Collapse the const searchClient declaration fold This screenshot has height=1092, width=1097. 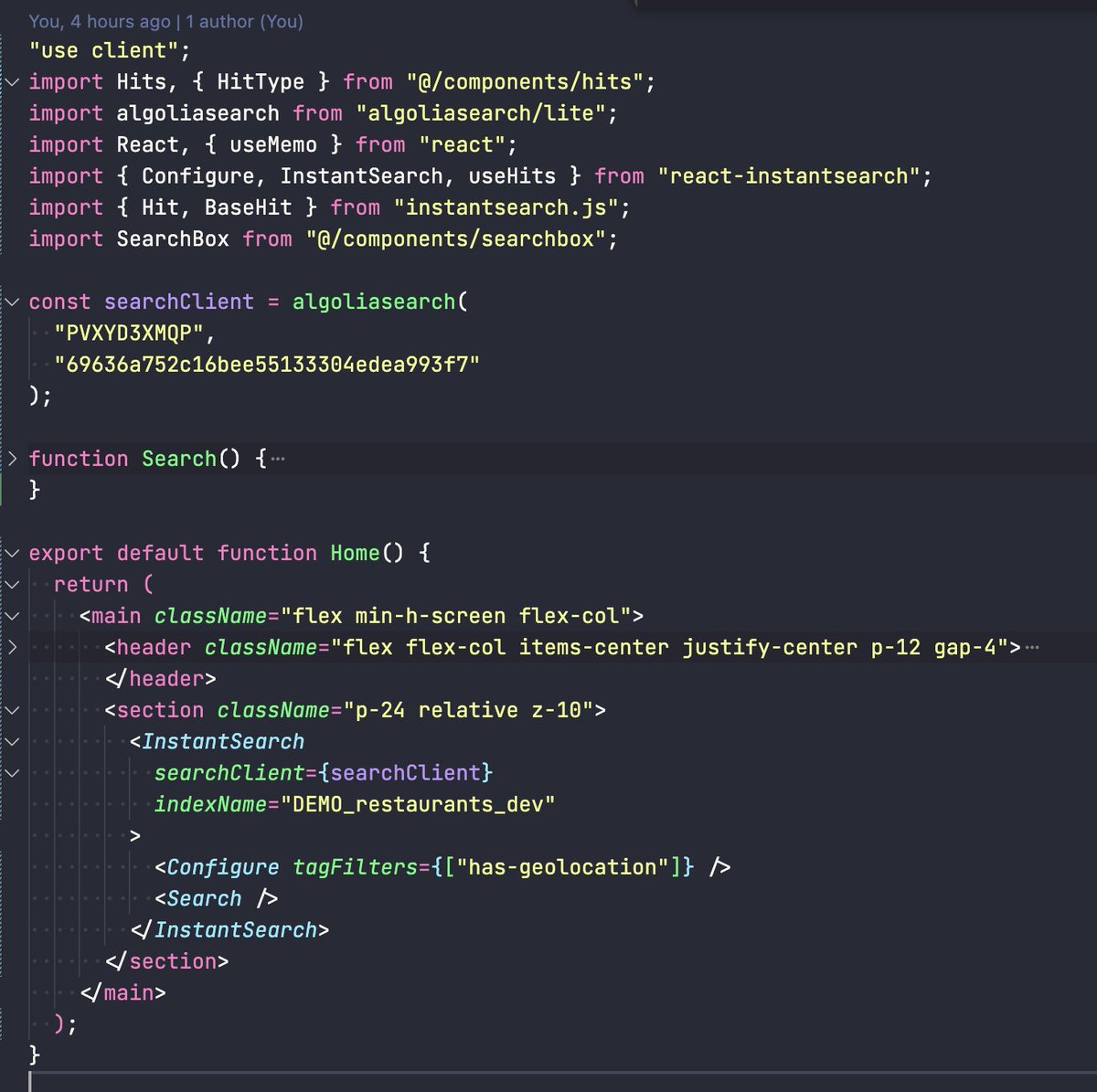11,302
